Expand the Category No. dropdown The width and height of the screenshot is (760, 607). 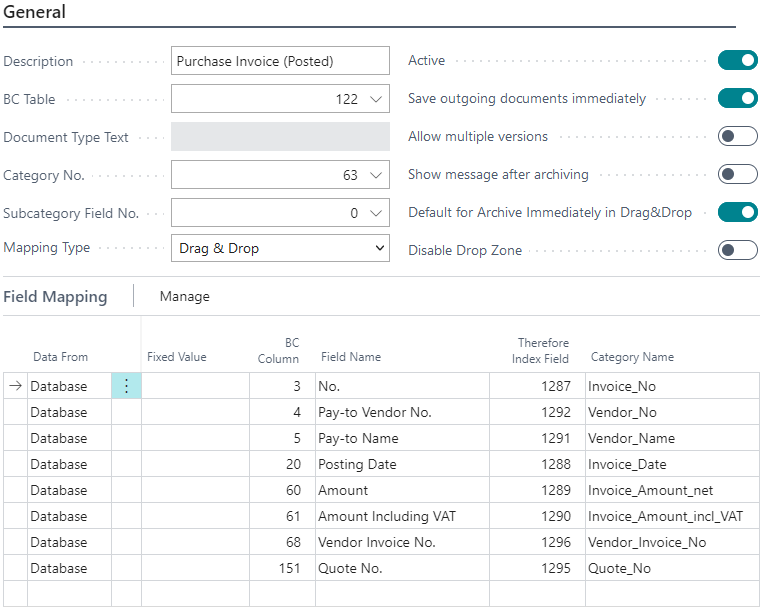click(376, 175)
